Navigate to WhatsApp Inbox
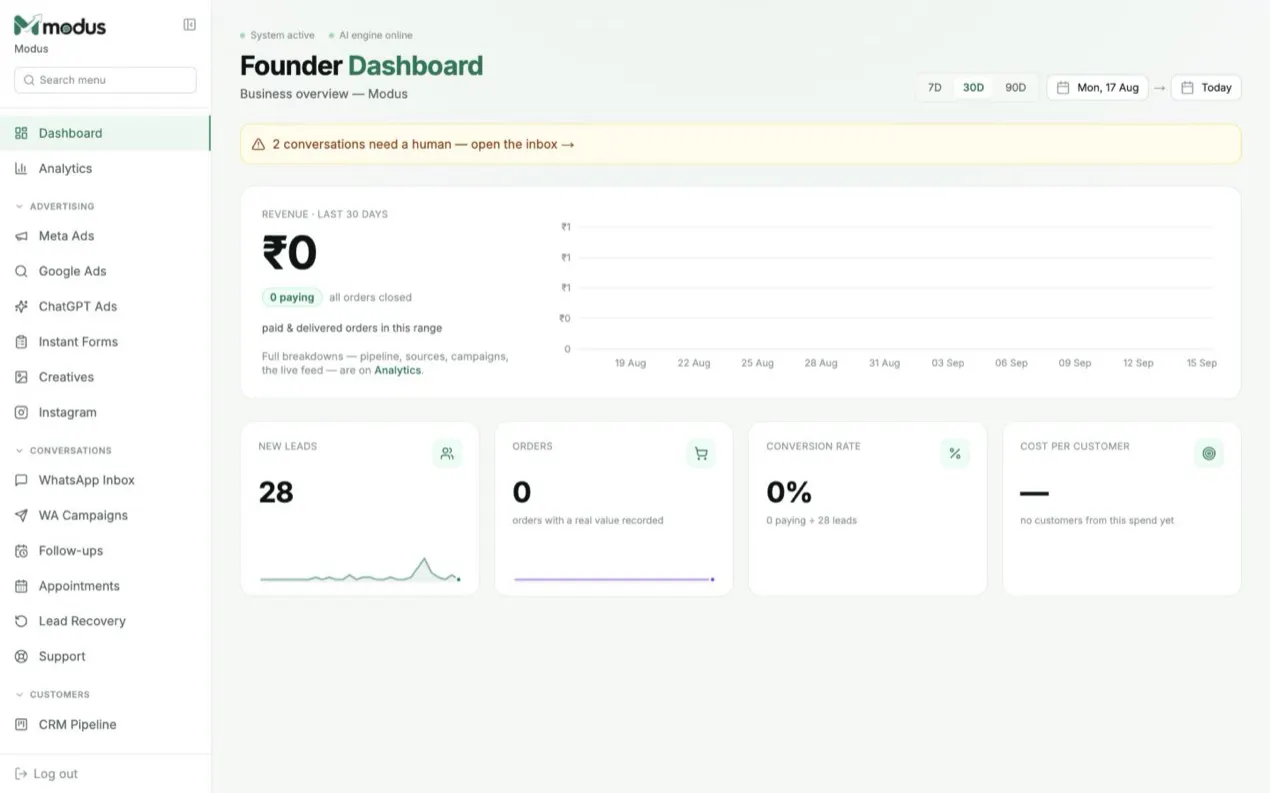The image size is (1270, 793). click(105, 480)
